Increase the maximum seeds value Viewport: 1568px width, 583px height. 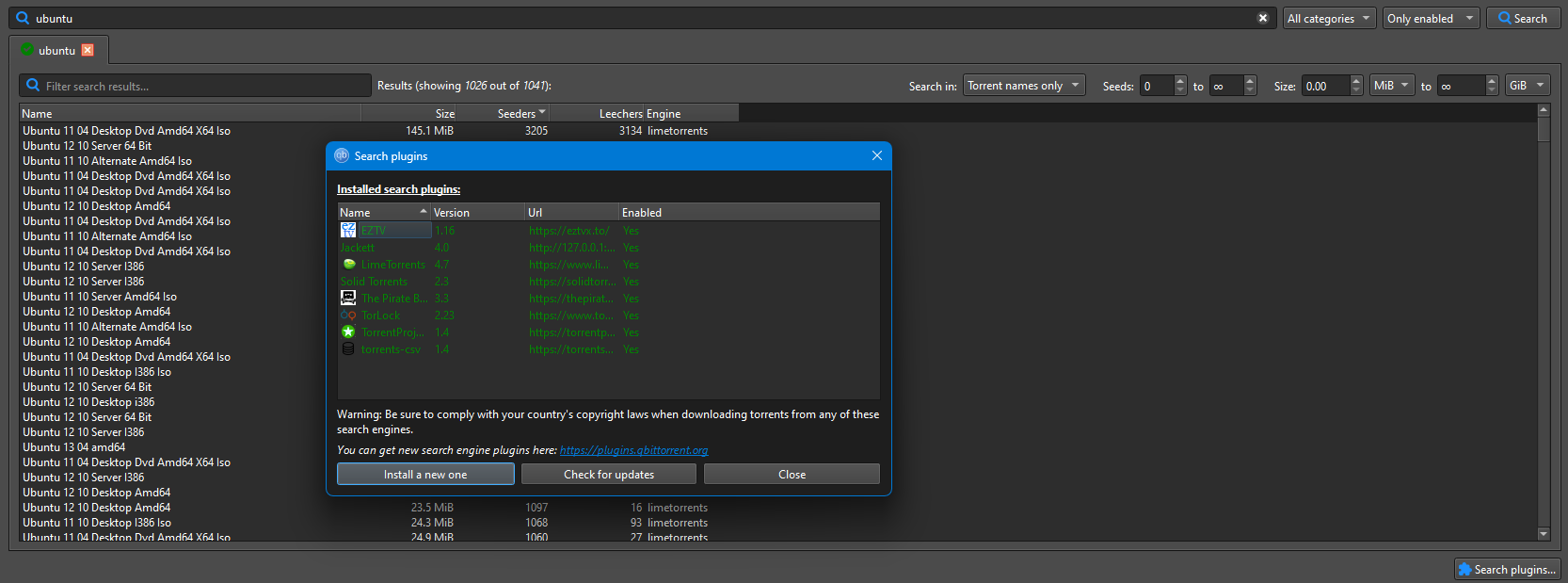click(1250, 80)
